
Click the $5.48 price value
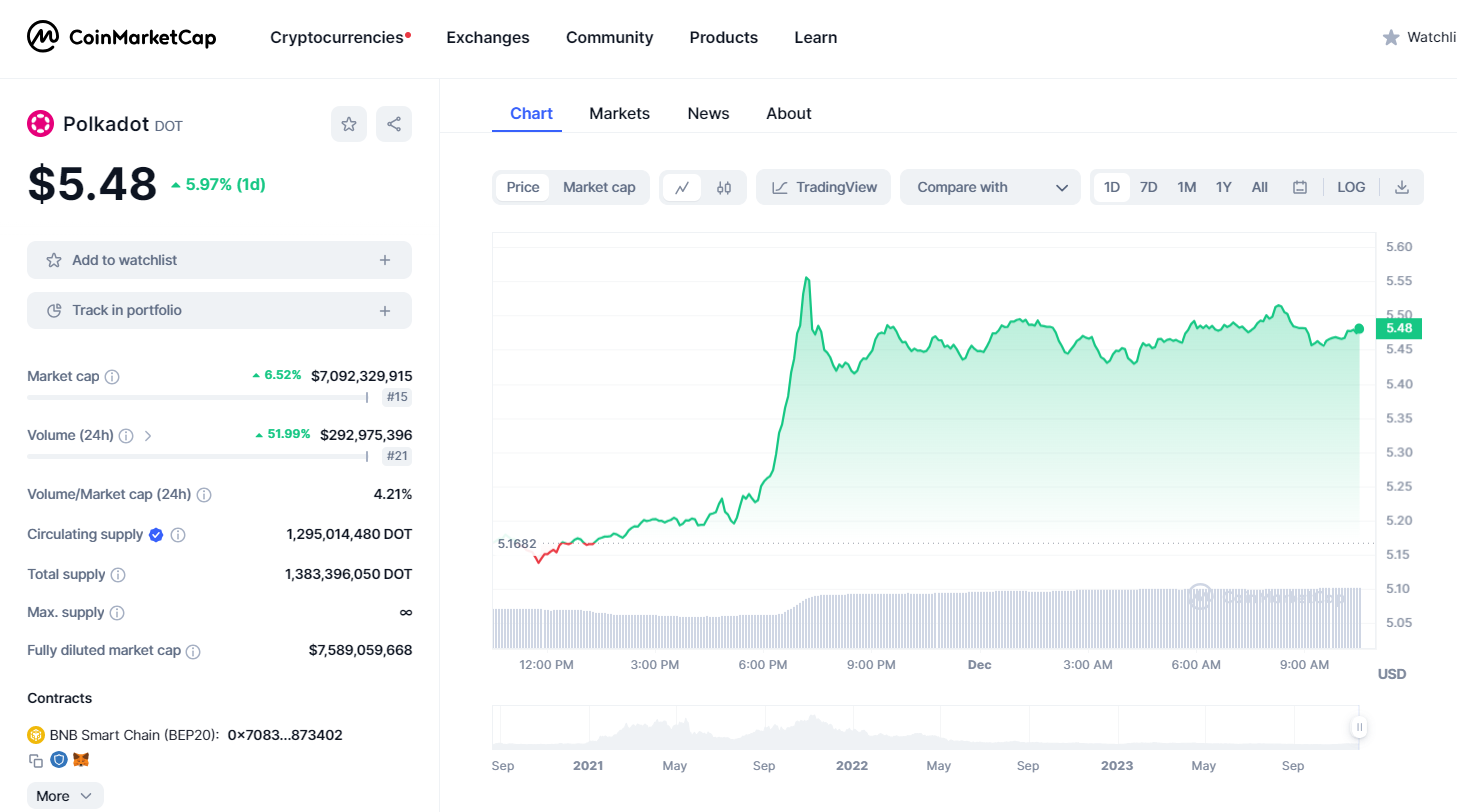(92, 184)
